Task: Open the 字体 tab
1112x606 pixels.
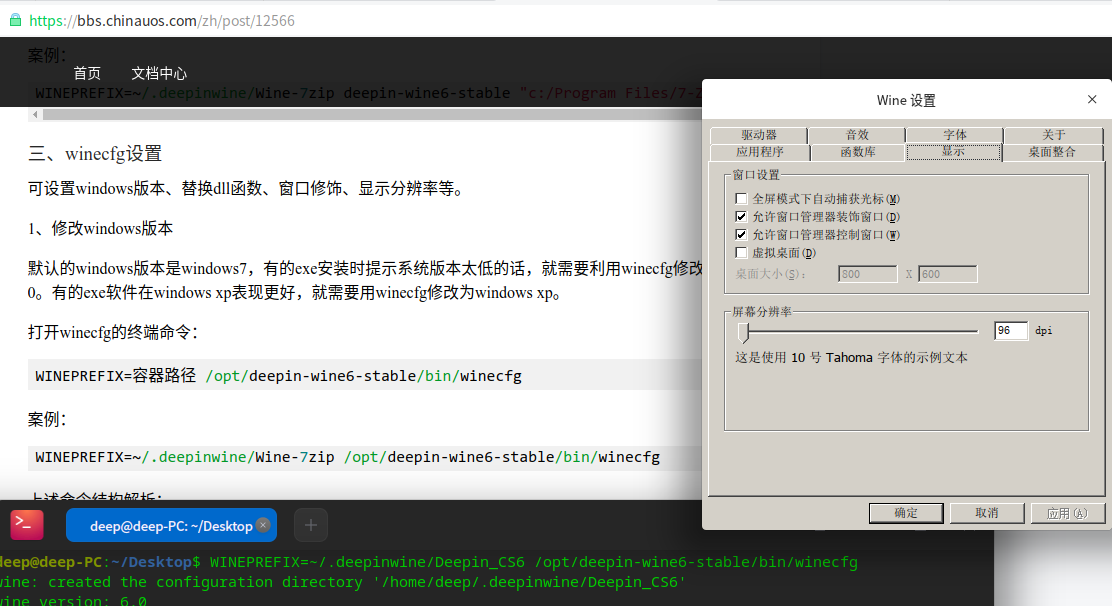Action: click(x=955, y=135)
